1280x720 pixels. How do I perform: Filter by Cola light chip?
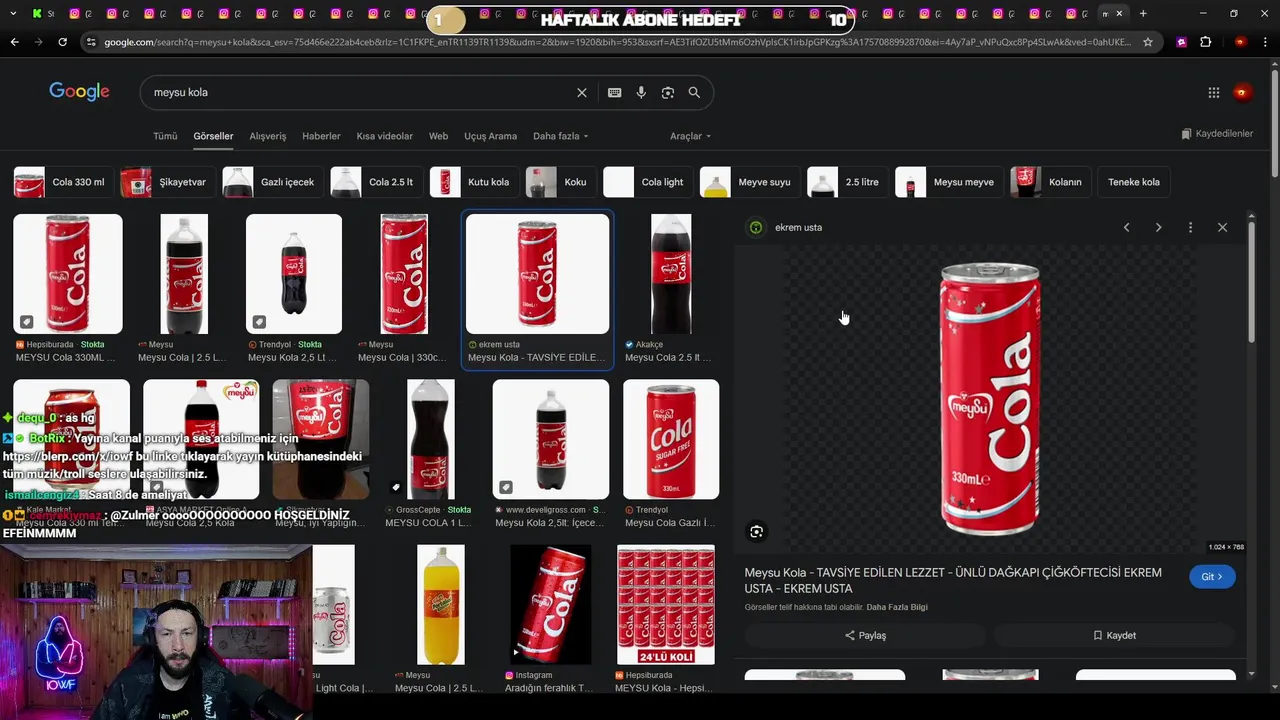pyautogui.click(x=647, y=182)
